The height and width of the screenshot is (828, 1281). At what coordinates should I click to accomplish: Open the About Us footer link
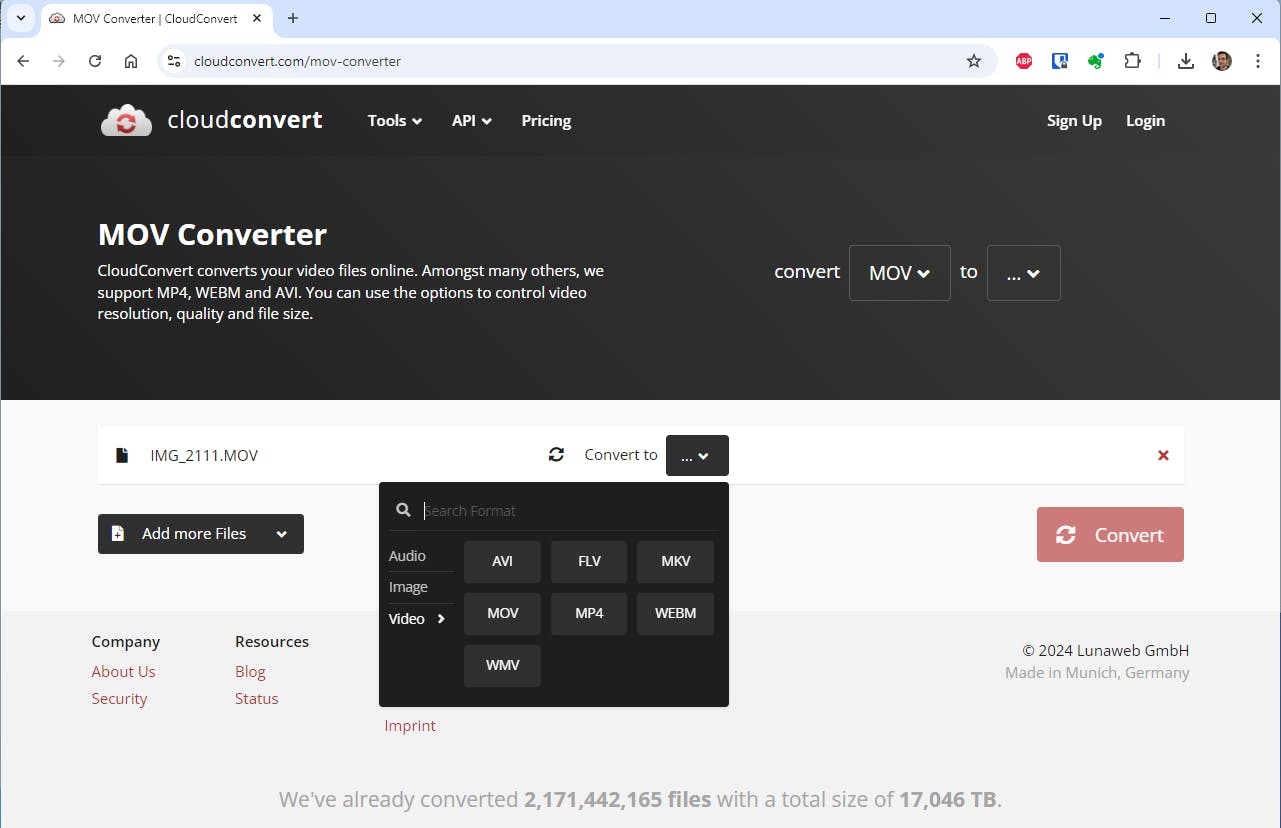tap(123, 672)
